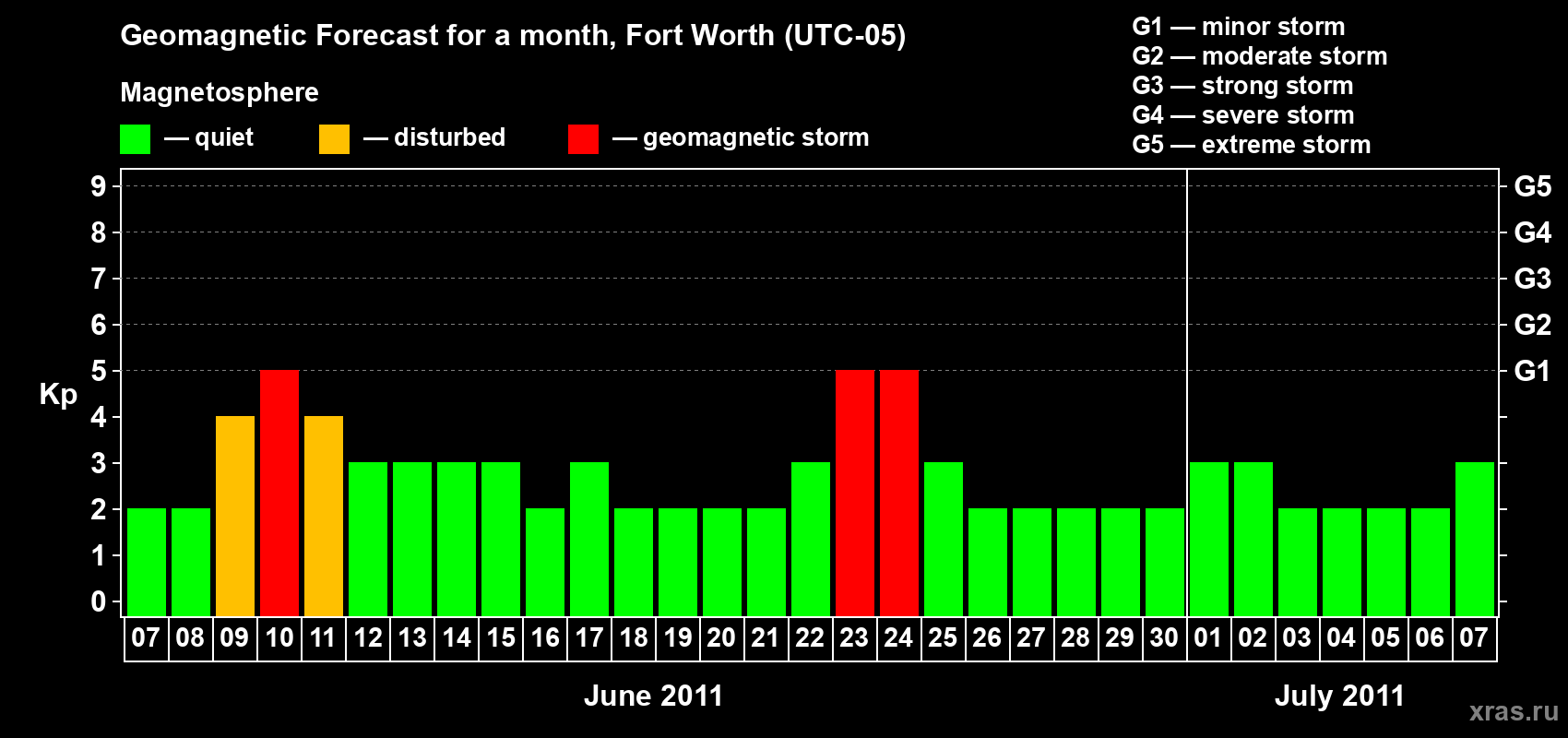Viewport: 1568px width, 738px height.
Task: Click the Kp axis value '9'
Action: coord(99,186)
